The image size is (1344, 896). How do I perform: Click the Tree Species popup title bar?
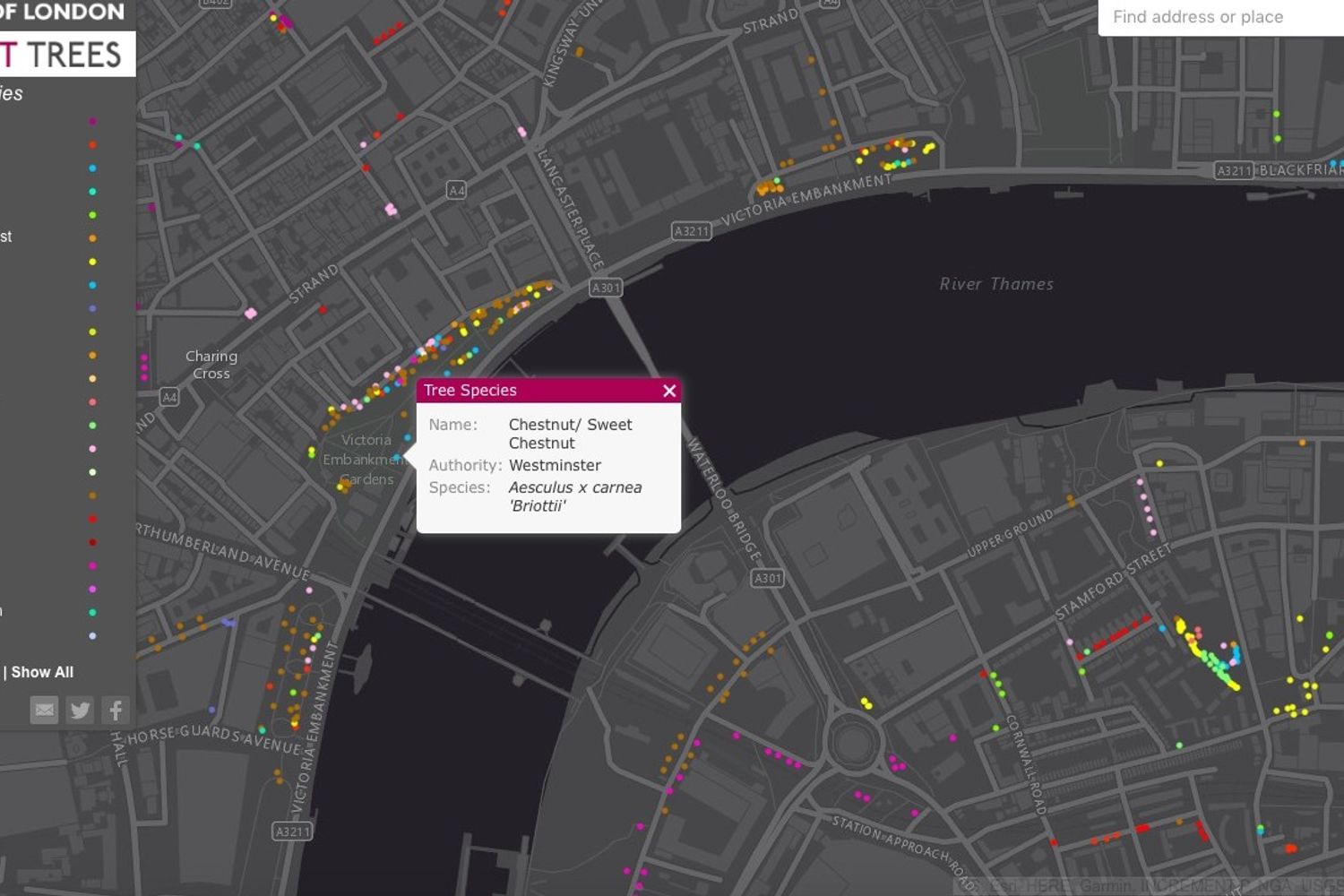(538, 391)
